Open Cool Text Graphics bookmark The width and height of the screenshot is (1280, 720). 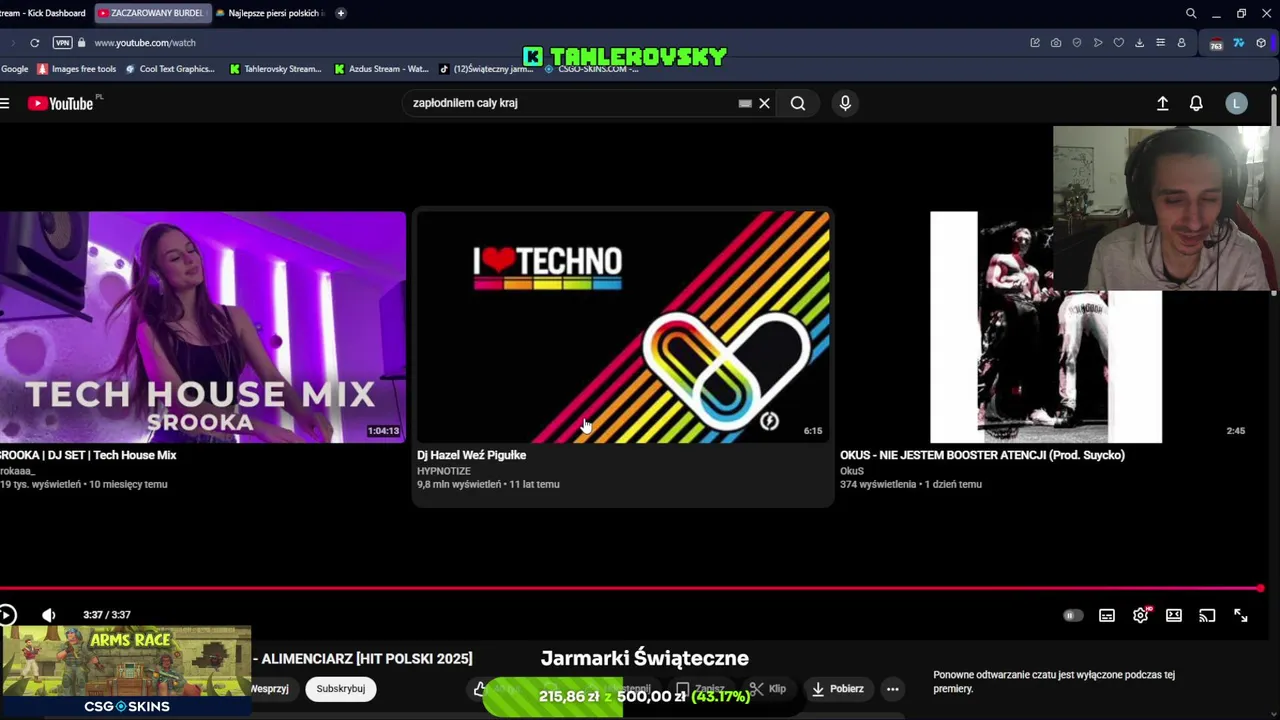click(170, 69)
